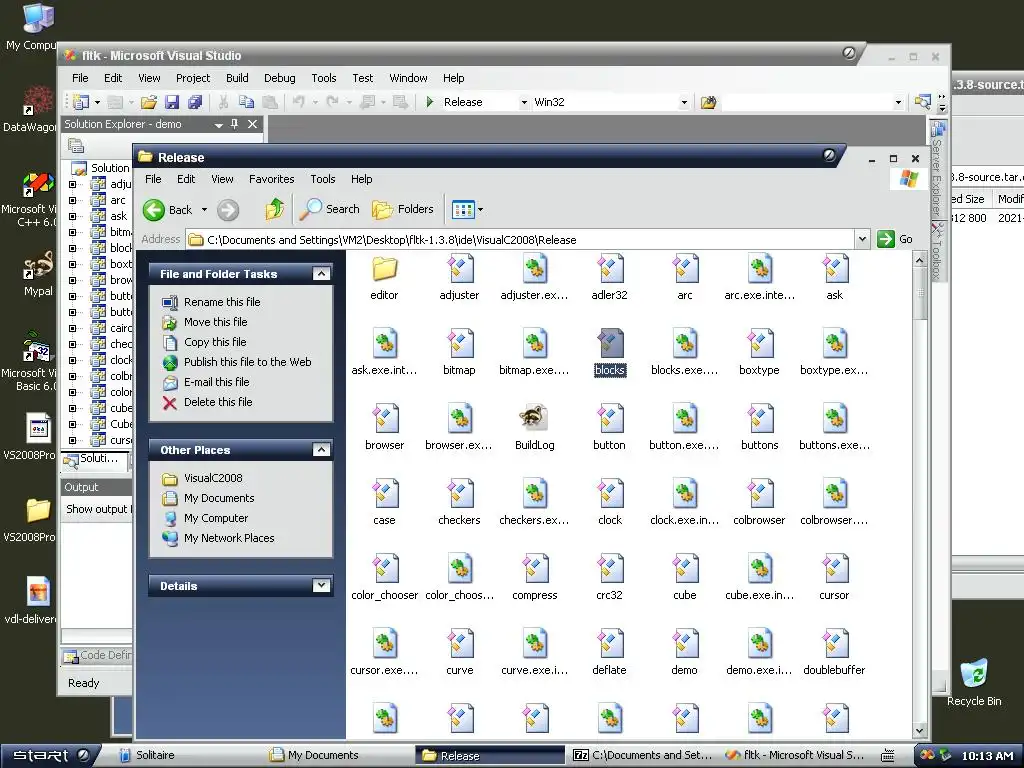
Task: Click E-mail this file link
Action: tap(216, 381)
